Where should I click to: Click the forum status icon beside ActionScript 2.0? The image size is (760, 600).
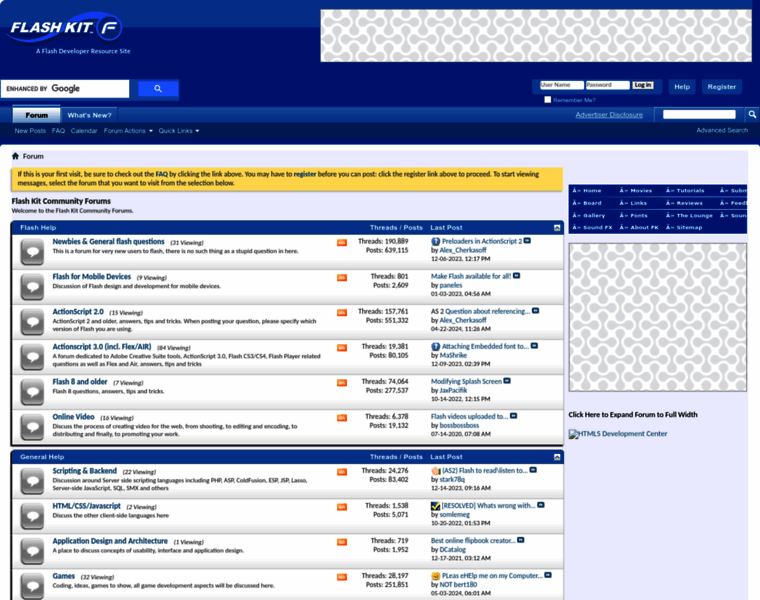click(x=32, y=322)
